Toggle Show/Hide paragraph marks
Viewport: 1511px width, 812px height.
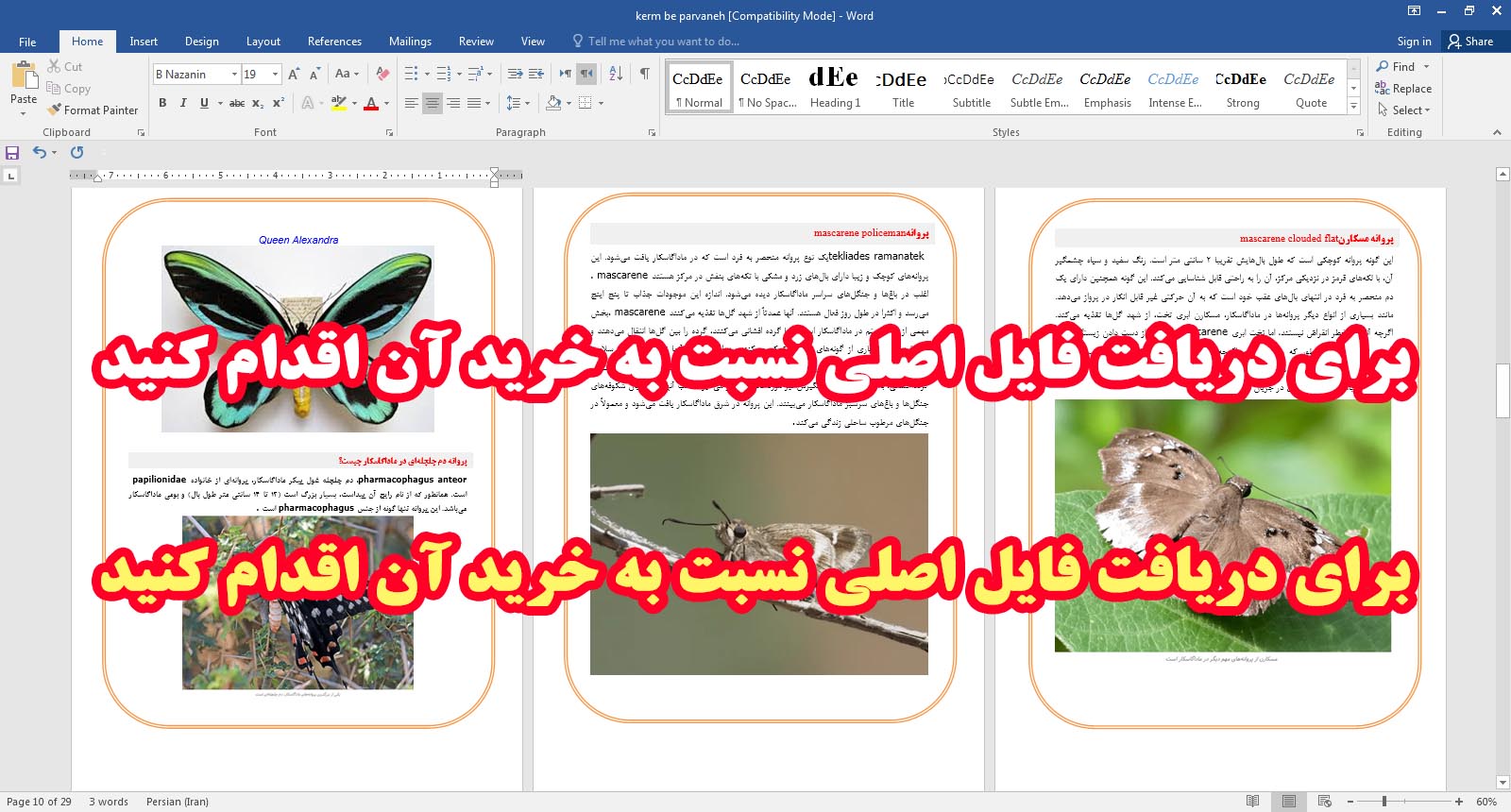[x=645, y=74]
